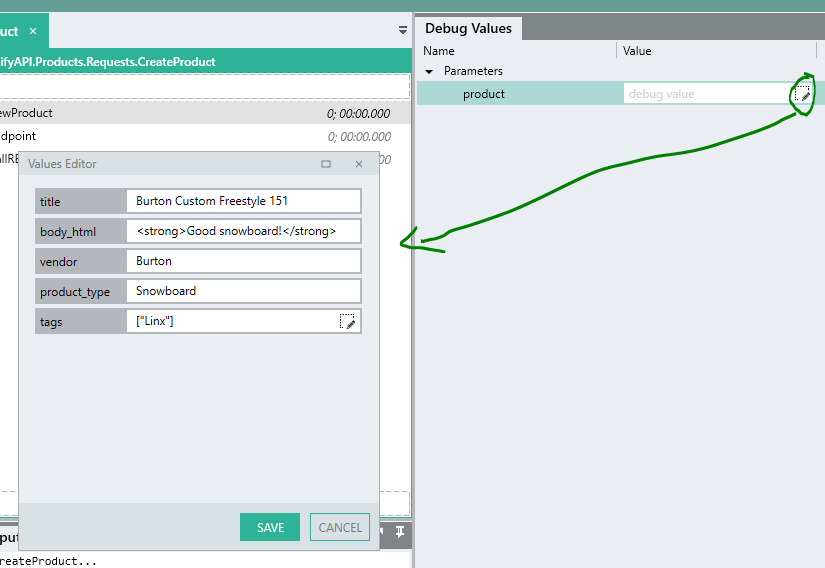
Task: Click the title label
Action: coord(50,202)
